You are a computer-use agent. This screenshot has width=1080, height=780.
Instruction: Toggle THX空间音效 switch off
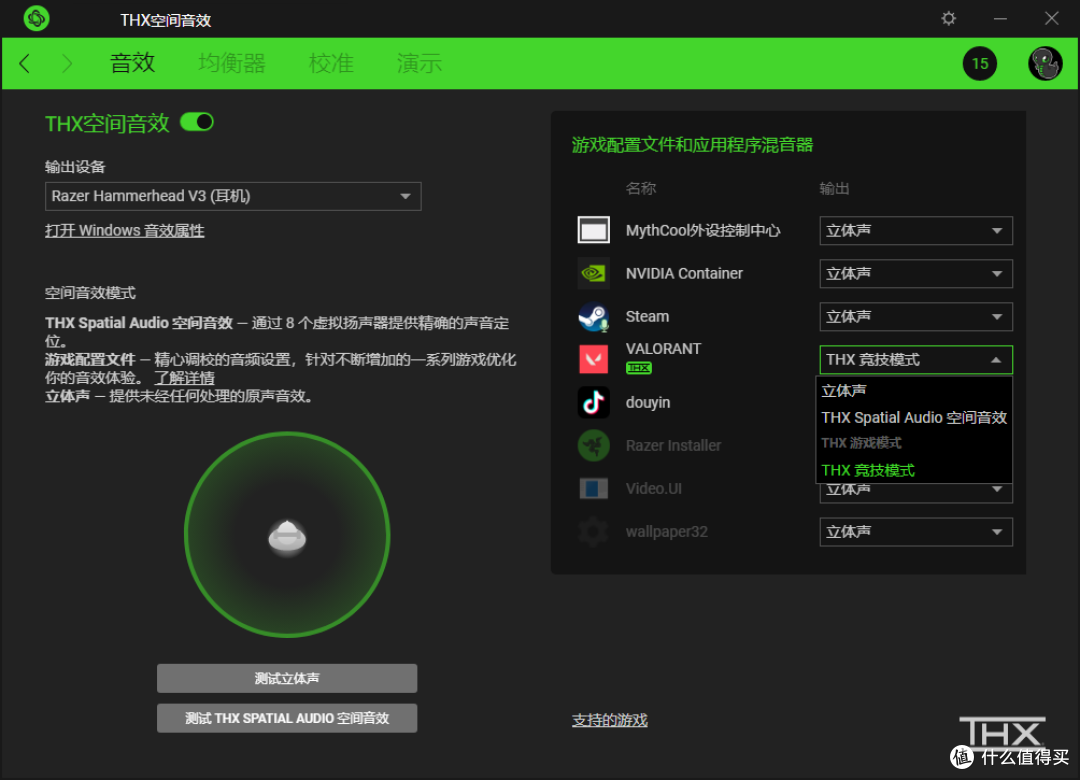coord(197,122)
